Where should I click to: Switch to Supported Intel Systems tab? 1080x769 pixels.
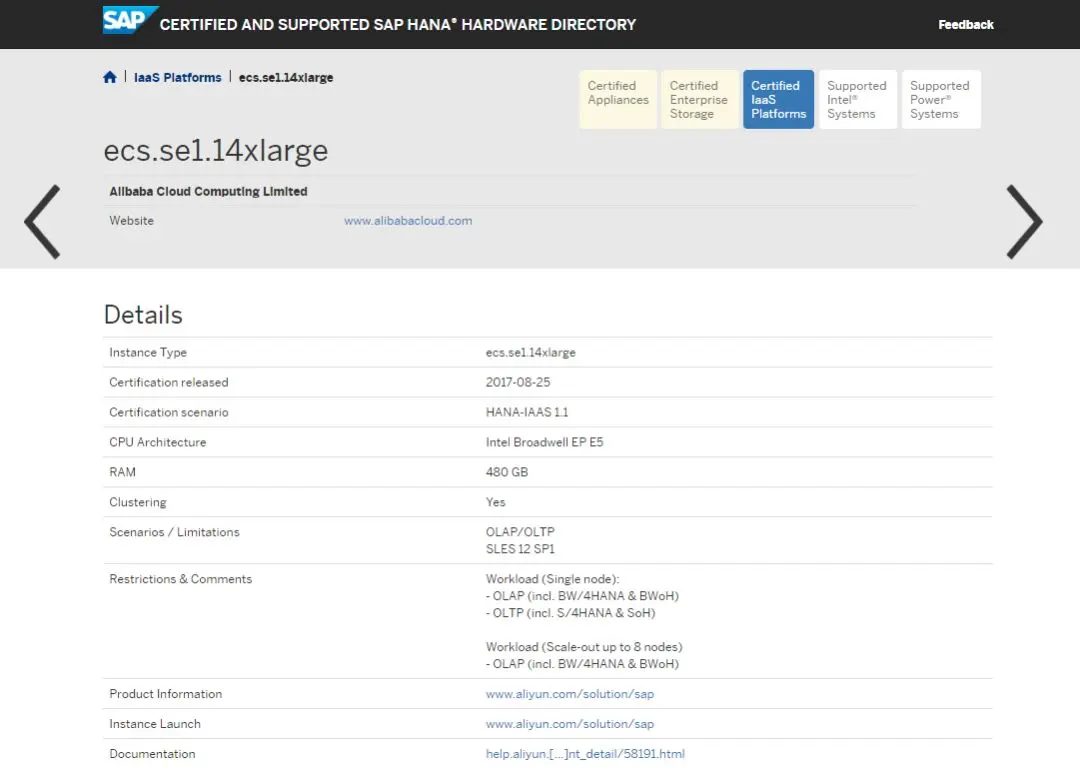coord(858,99)
